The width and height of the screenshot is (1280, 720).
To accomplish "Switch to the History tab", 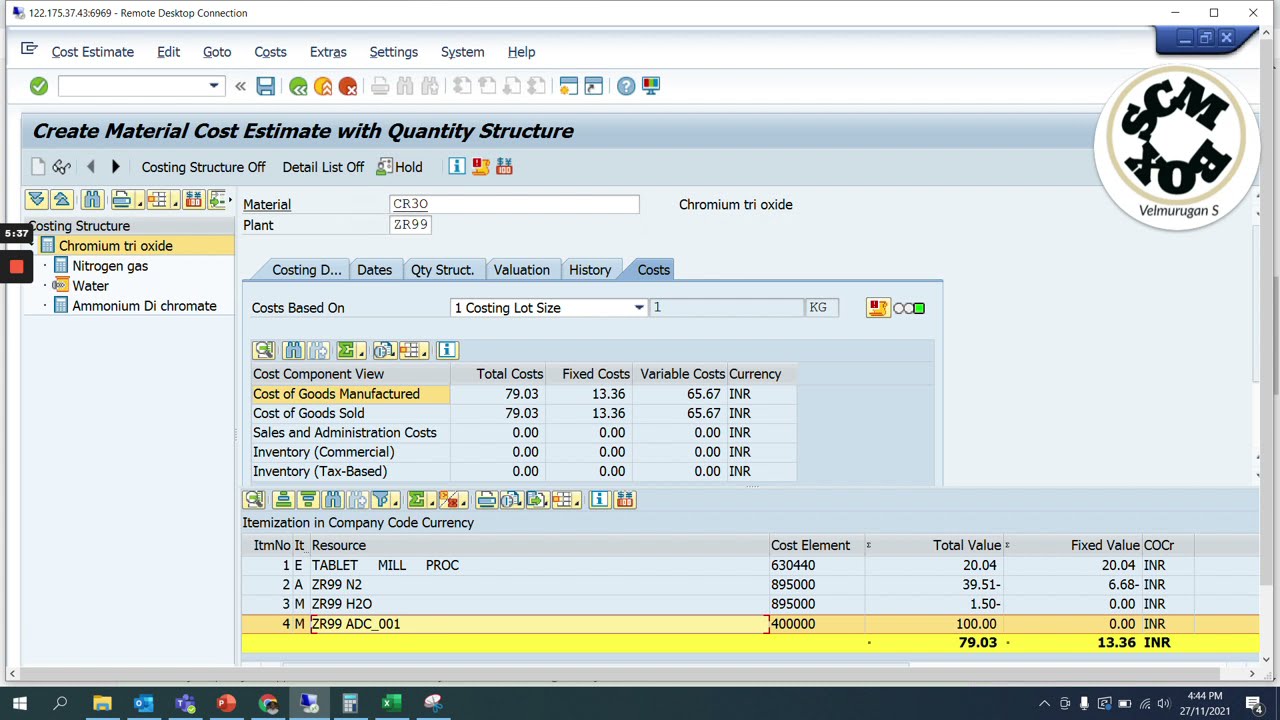I will click(590, 270).
